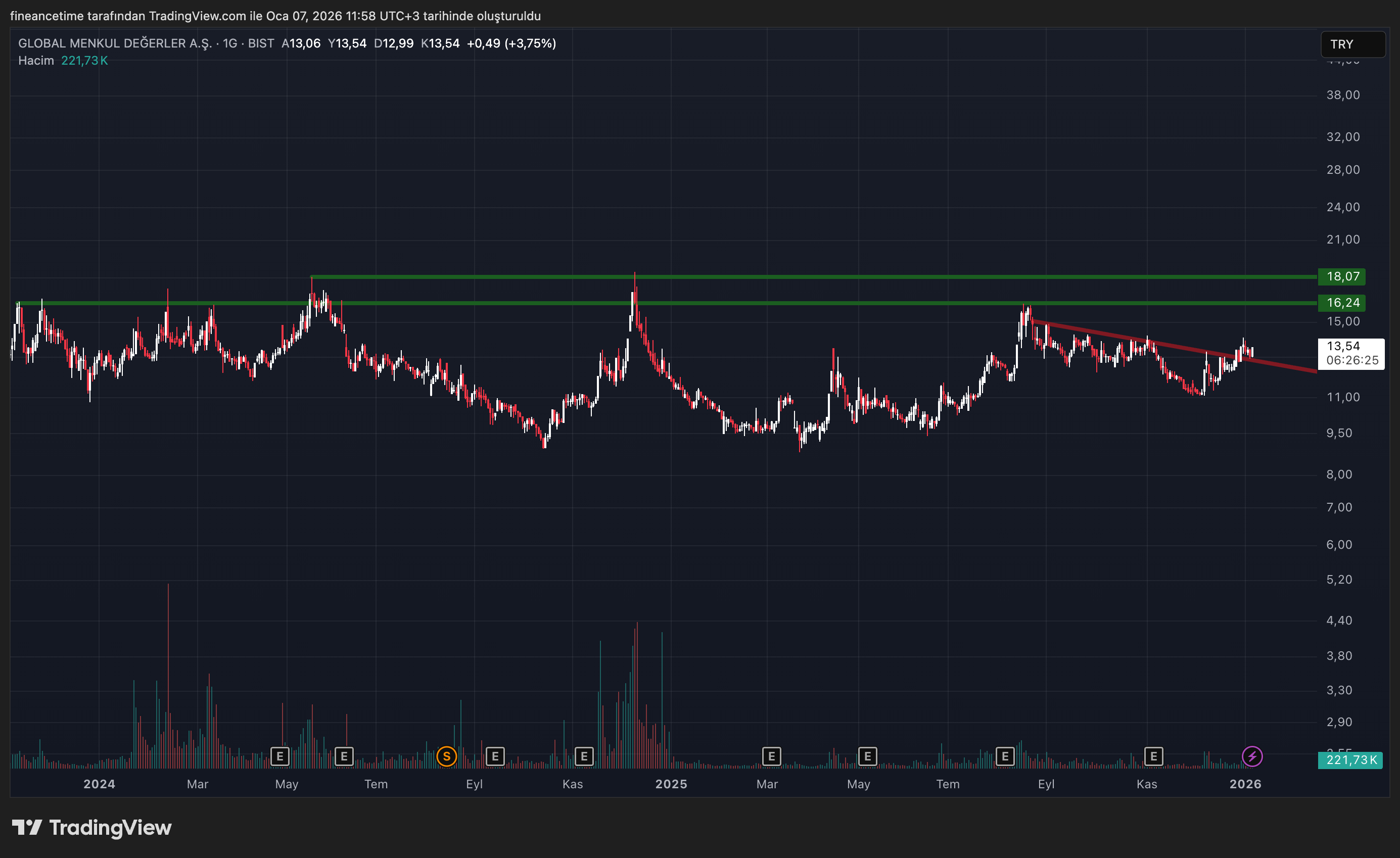Open the earnings marker just right of Kas 2024

584,756
